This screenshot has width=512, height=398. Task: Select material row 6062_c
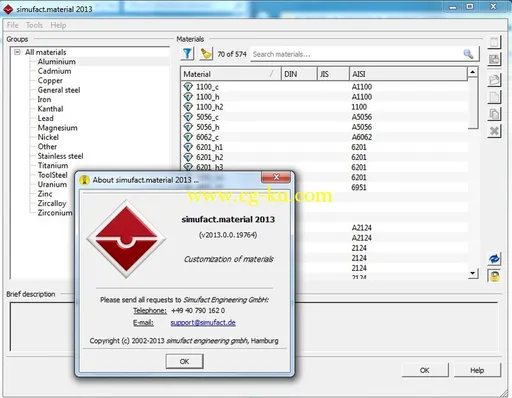point(324,137)
